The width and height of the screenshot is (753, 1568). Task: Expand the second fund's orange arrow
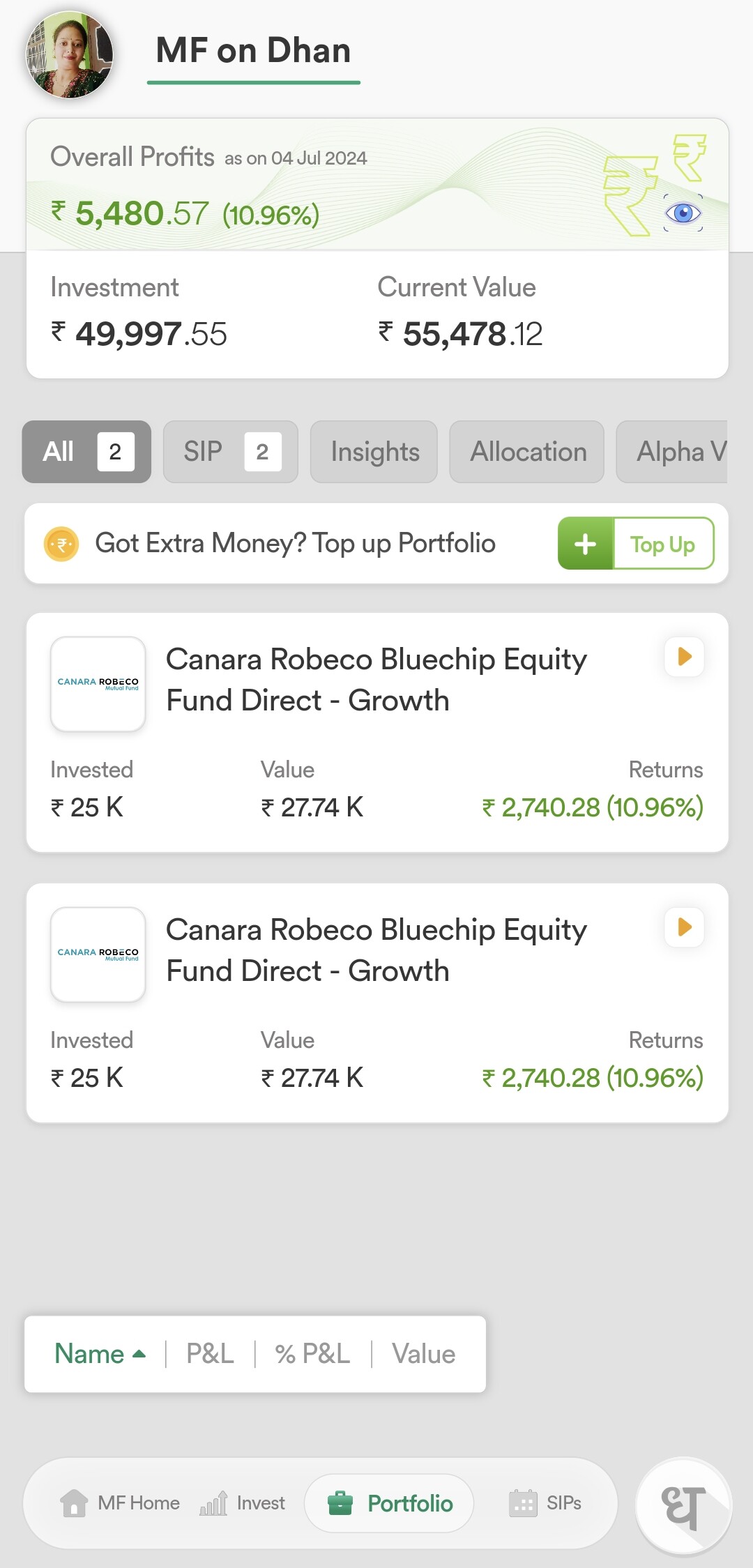tap(685, 927)
